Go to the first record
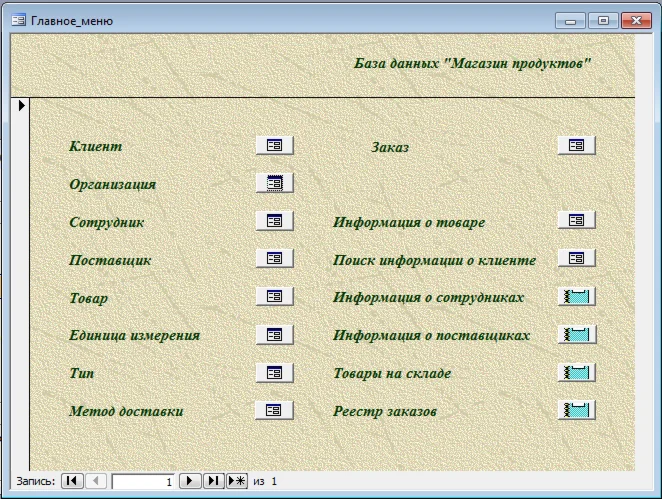The height and width of the screenshot is (499, 662). [x=72, y=481]
